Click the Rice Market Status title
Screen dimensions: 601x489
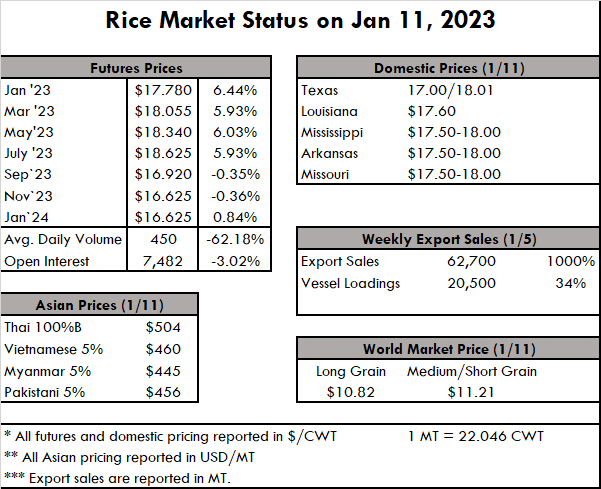(x=300, y=20)
